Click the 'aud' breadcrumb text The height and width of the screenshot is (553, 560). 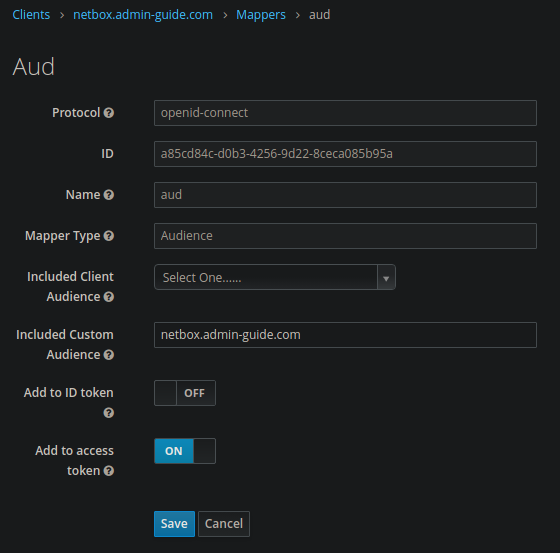coord(319,15)
